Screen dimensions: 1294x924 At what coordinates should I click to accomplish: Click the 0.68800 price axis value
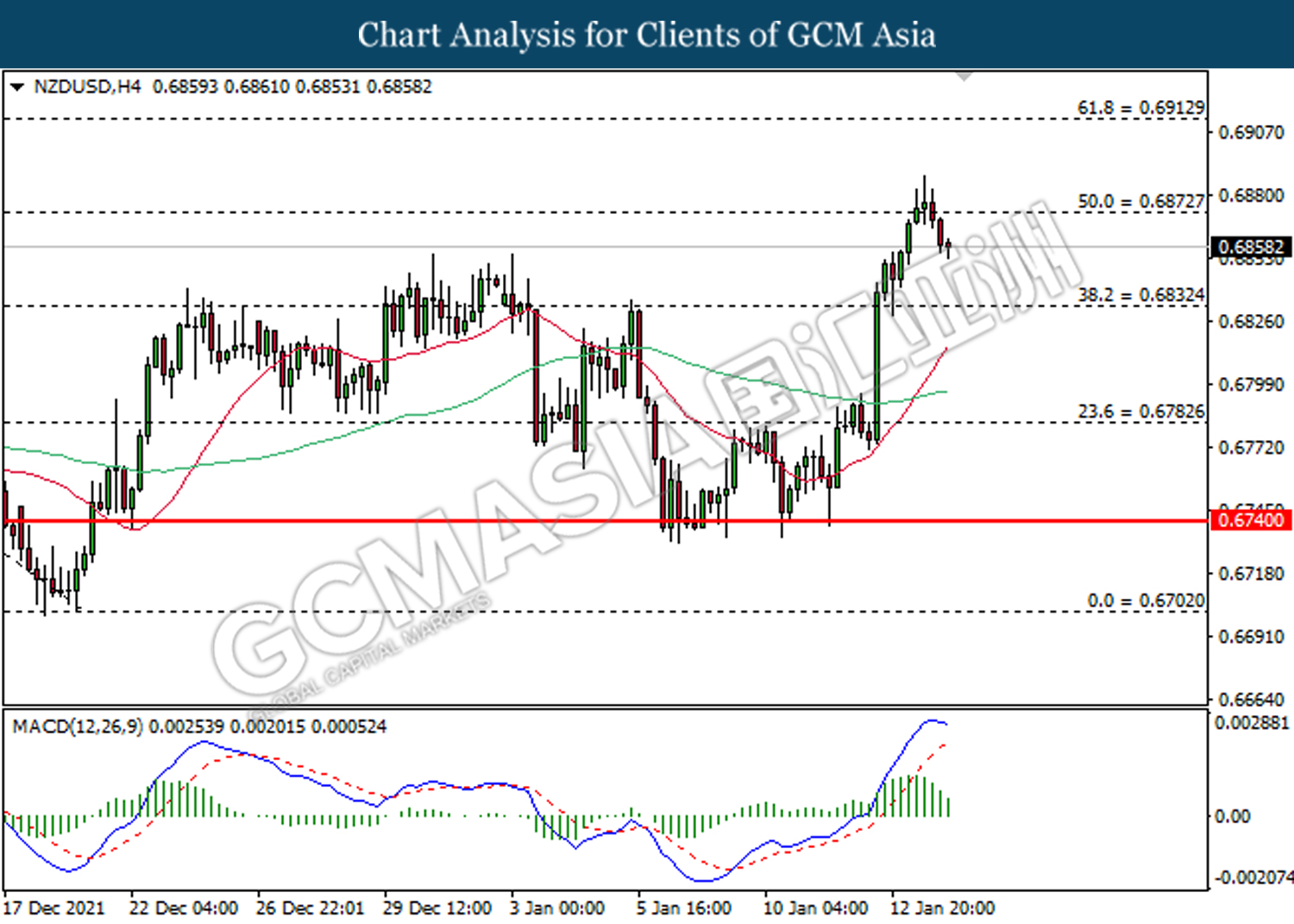(x=1250, y=196)
